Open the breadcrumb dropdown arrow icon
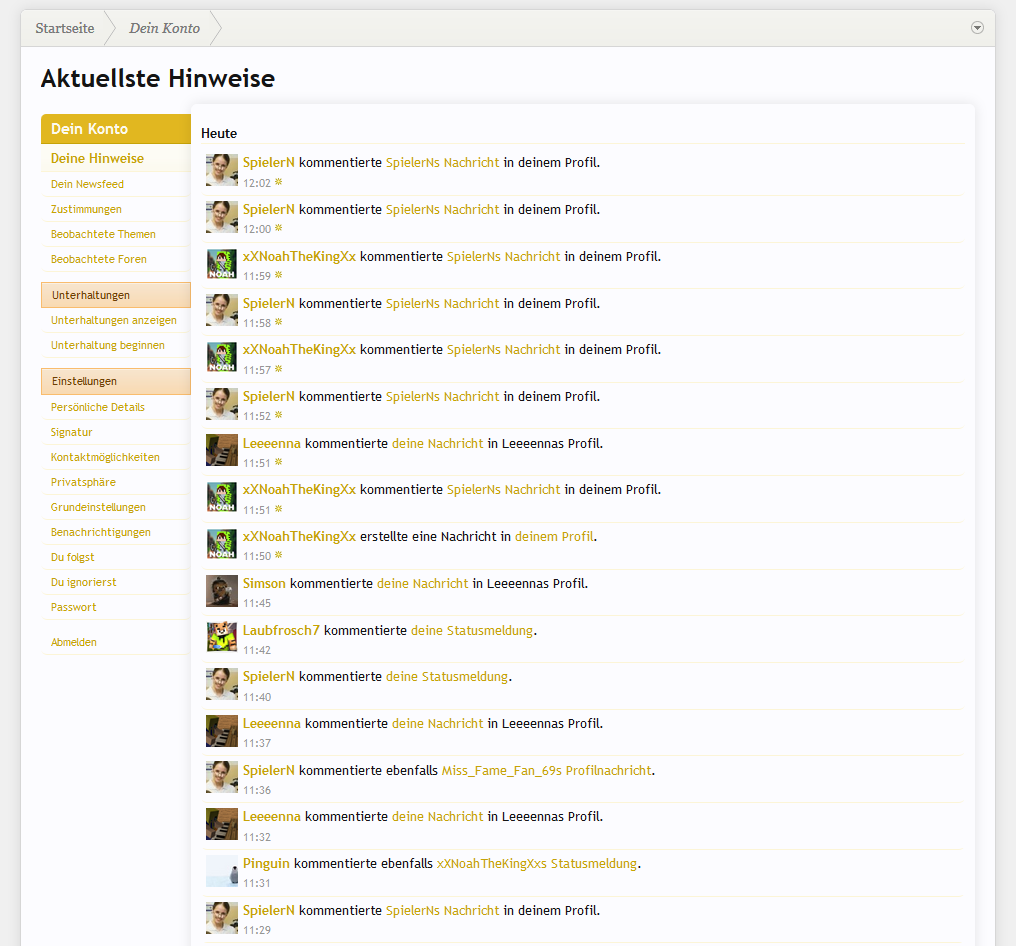Viewport: 1016px width, 946px height. 977,28
